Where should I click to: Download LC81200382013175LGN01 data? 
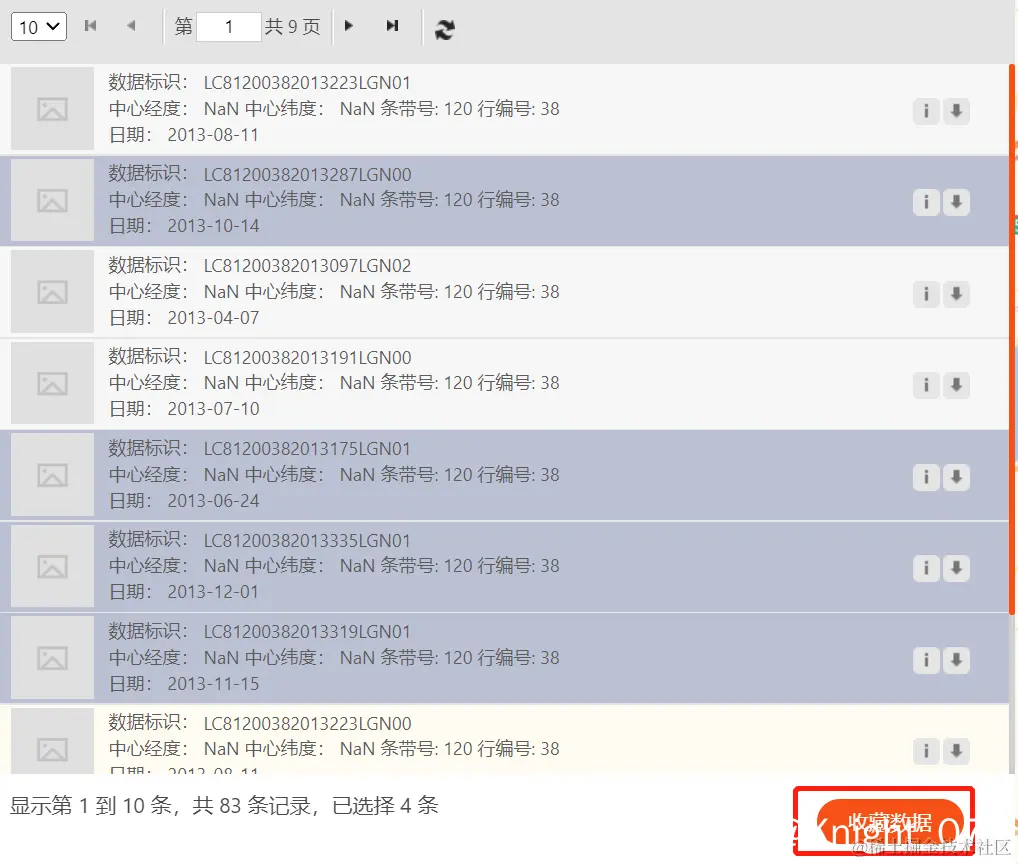point(956,477)
